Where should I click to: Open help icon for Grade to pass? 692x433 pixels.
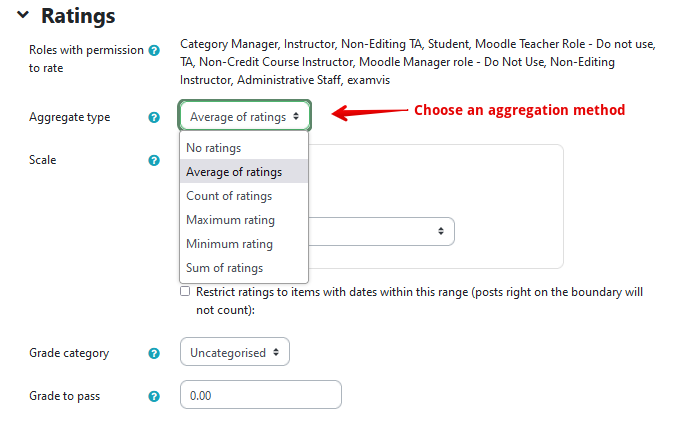point(154,396)
